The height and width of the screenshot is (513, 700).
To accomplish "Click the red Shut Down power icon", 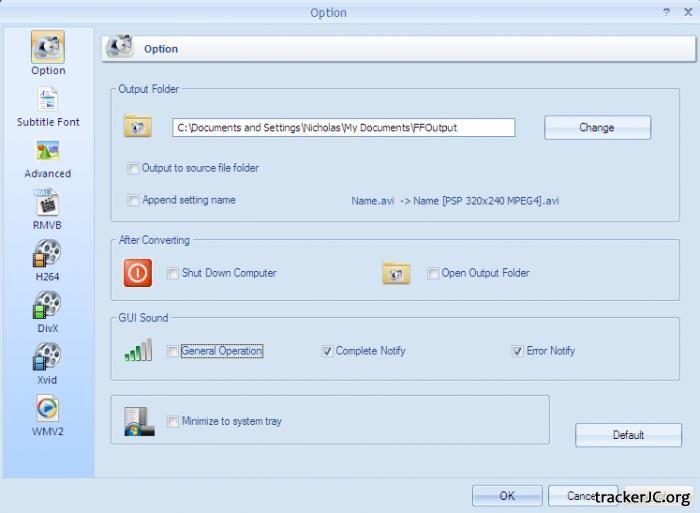I will pos(138,273).
